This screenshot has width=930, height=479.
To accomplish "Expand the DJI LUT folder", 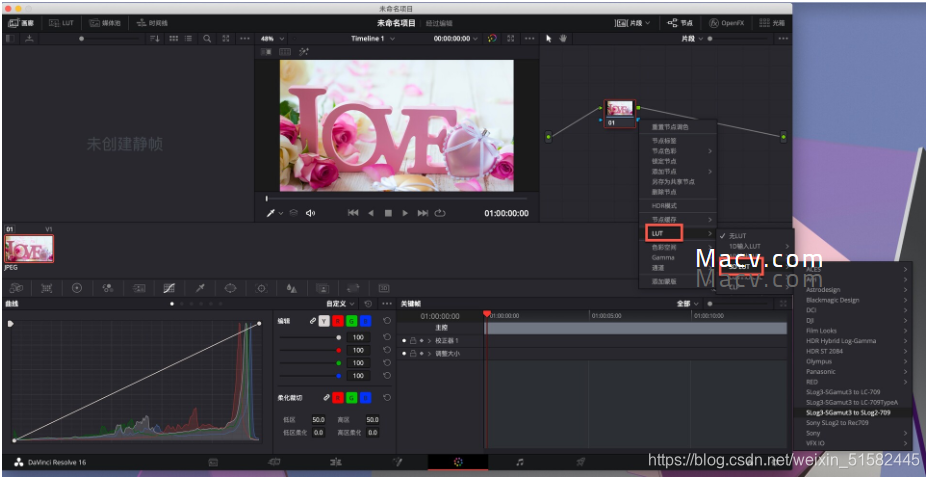I will [x=854, y=321].
